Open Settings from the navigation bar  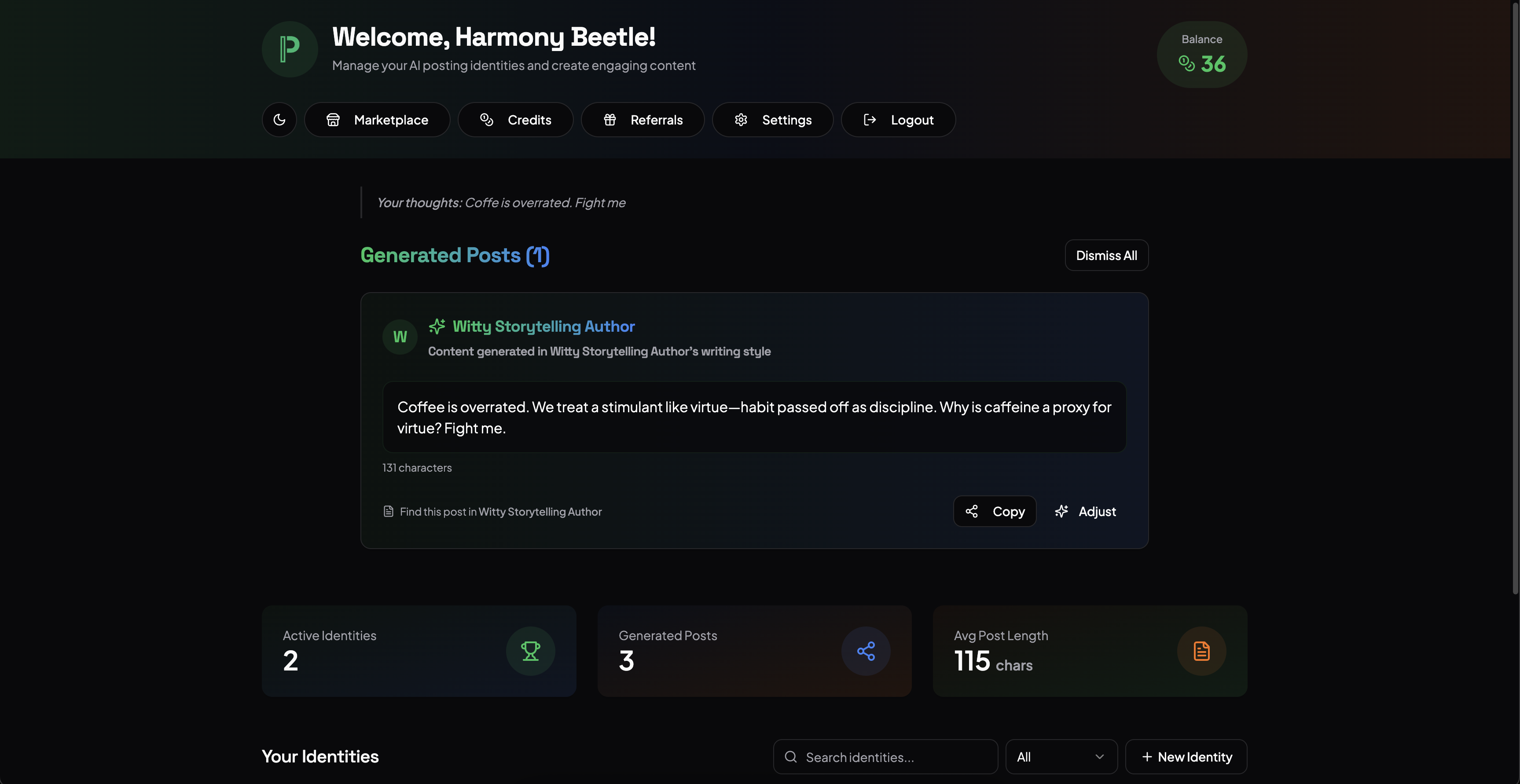pos(772,119)
